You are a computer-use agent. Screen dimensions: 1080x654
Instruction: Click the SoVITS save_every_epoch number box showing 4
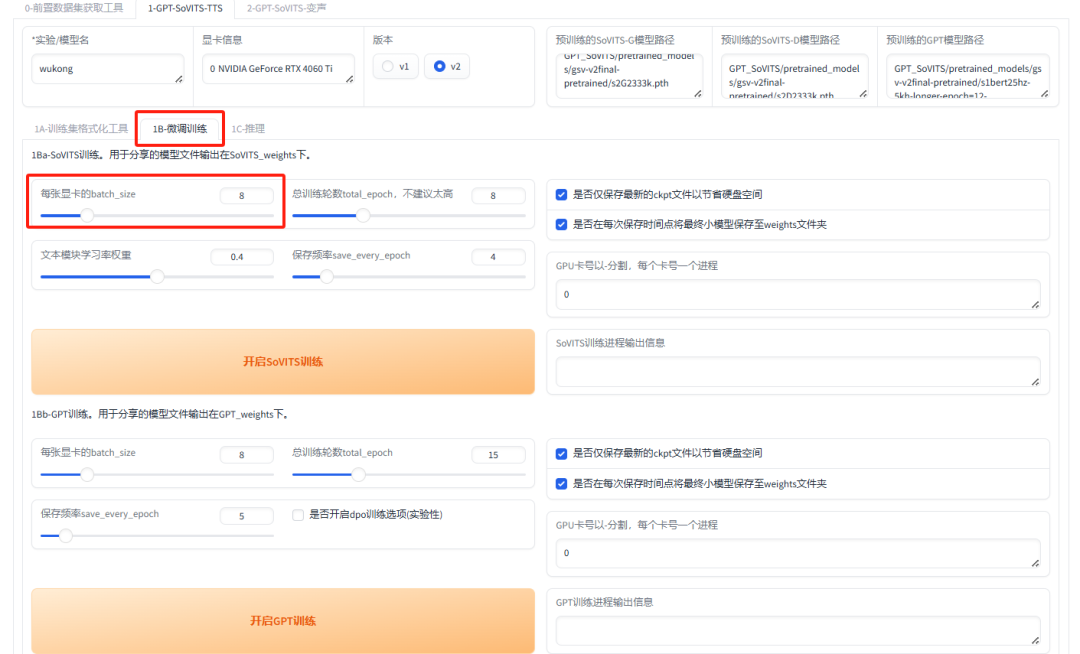pyautogui.click(x=498, y=257)
